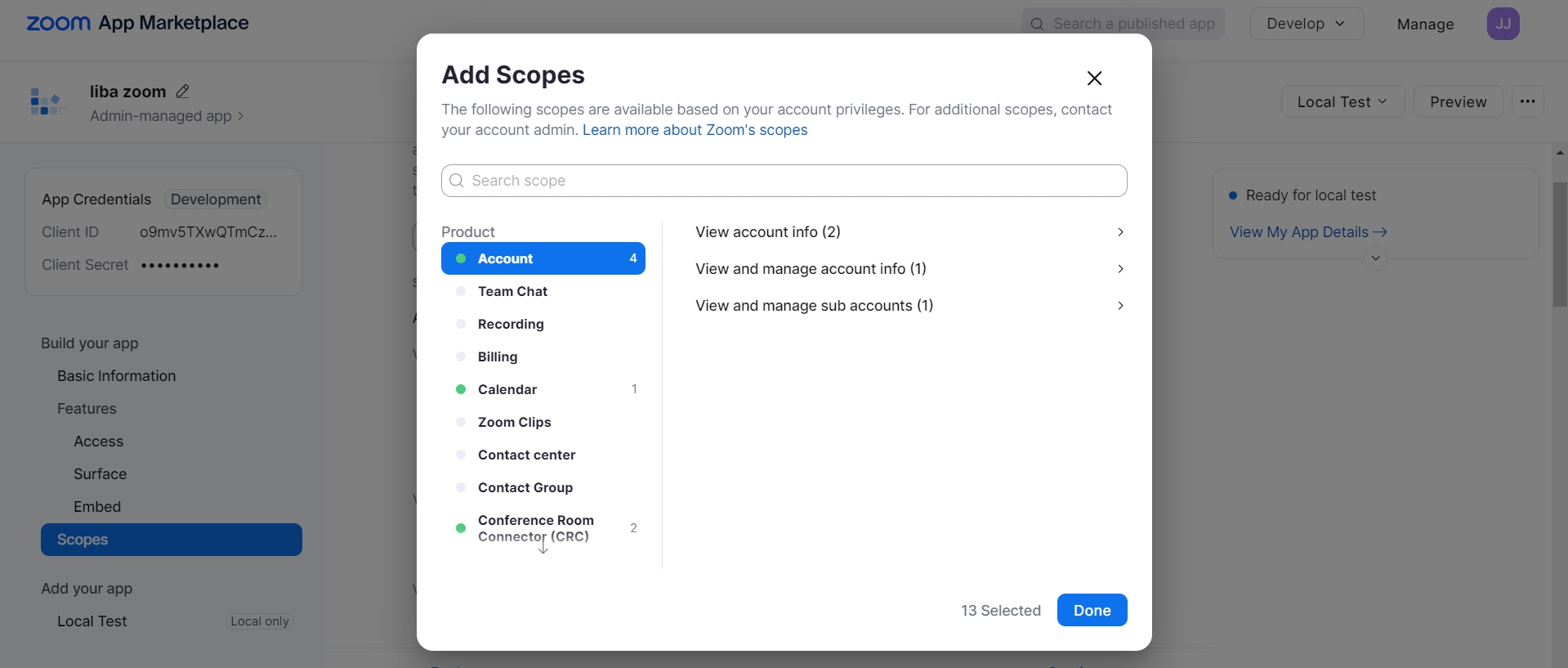1568x668 pixels.
Task: Click the Client ID value o9mv5TXwQTmCz...
Action: click(208, 232)
